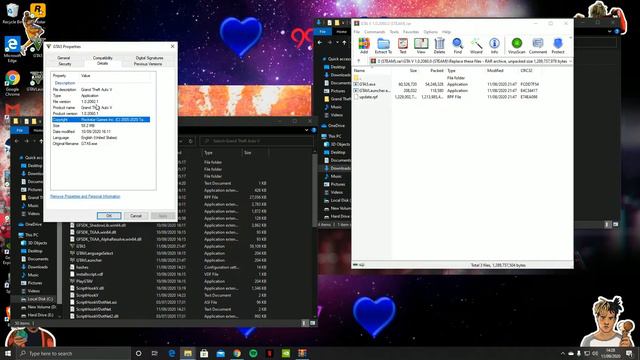
Task: Click the OK button in Properties dialog
Action: [x=109, y=216]
